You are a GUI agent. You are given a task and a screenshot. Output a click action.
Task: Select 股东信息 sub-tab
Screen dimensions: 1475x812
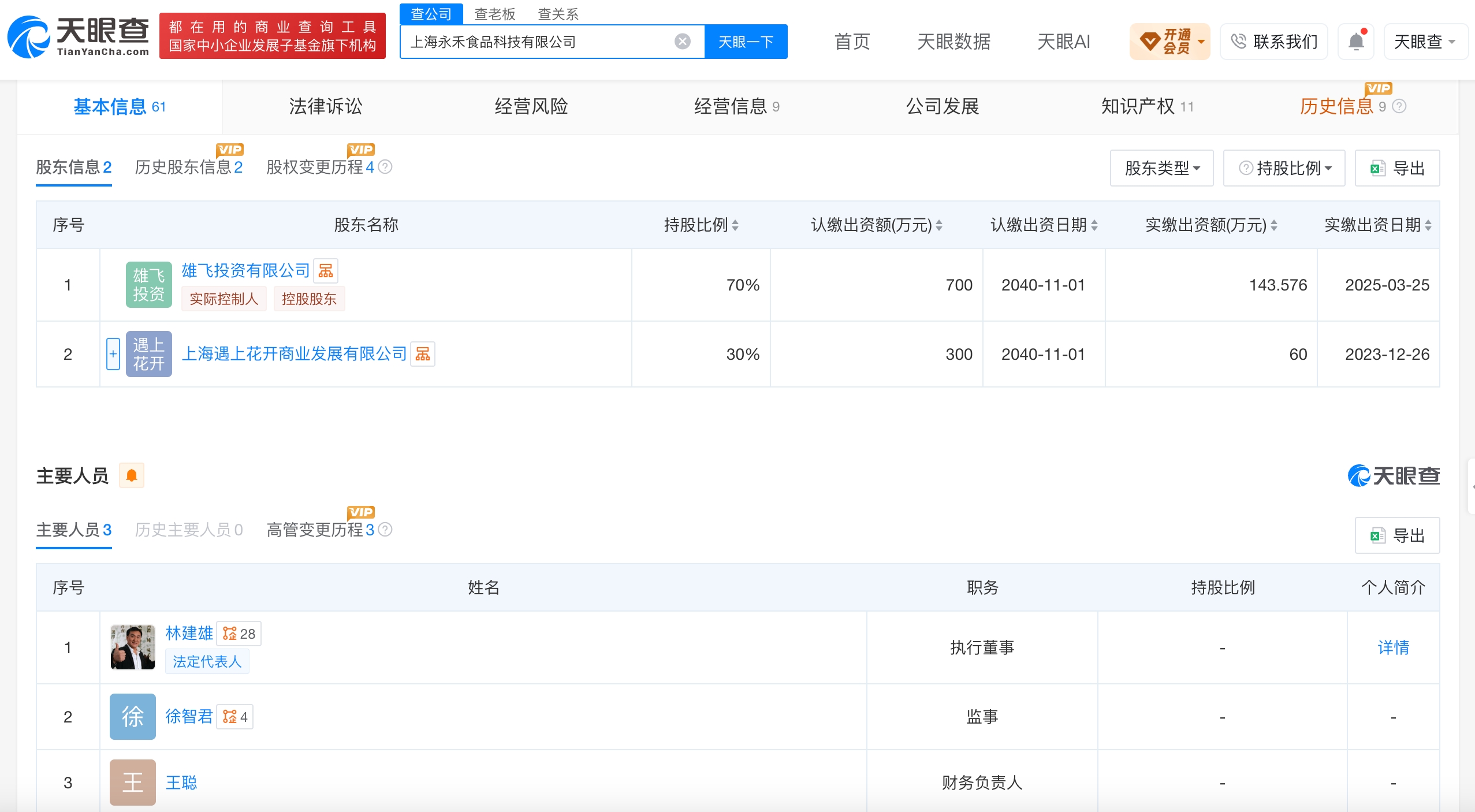click(74, 167)
